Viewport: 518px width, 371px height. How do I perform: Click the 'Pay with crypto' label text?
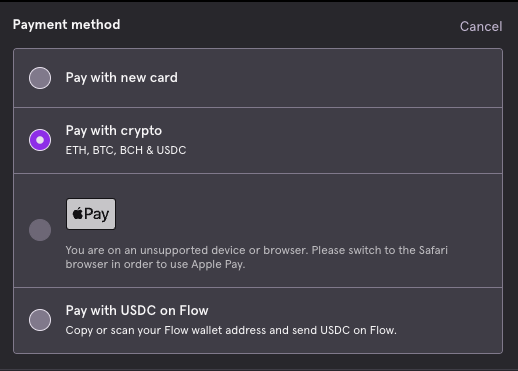click(114, 131)
